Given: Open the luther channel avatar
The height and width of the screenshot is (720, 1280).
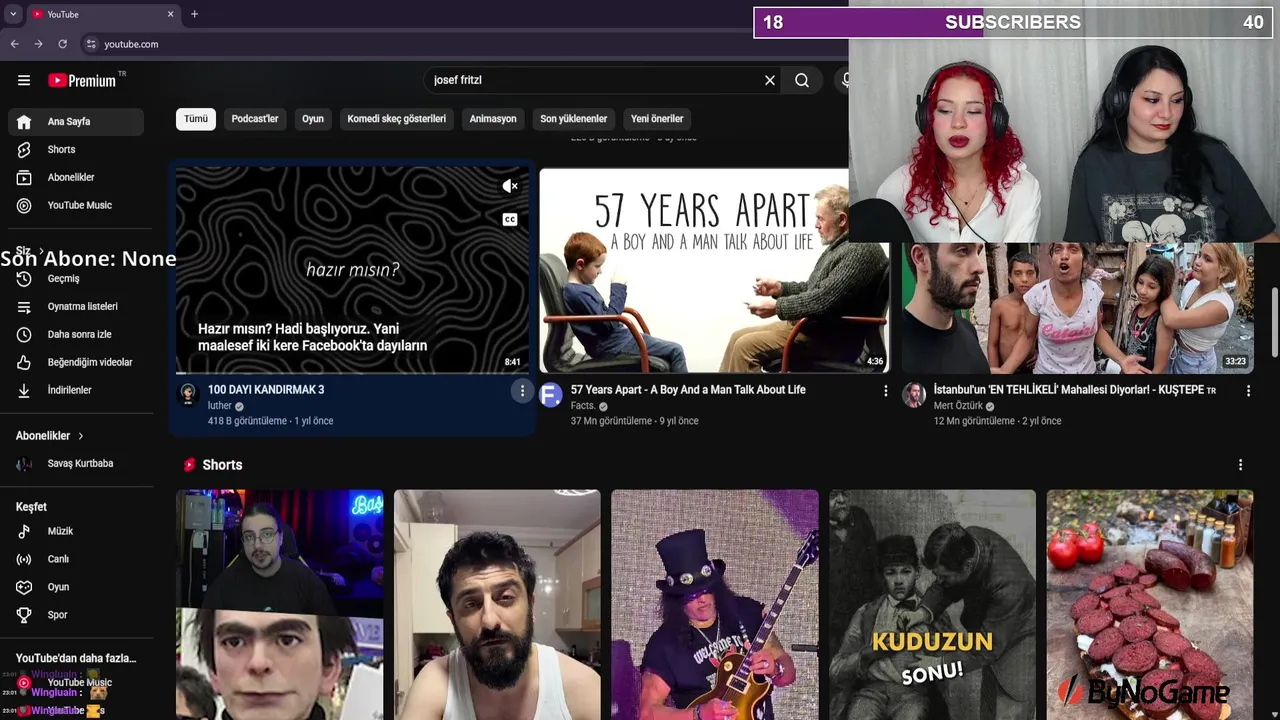Looking at the screenshot, I should tap(188, 394).
